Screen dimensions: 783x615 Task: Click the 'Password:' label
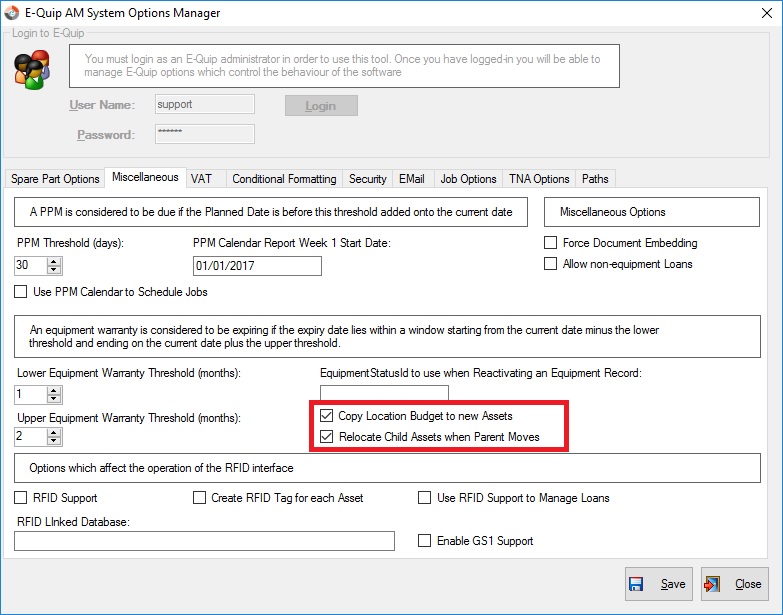(106, 135)
